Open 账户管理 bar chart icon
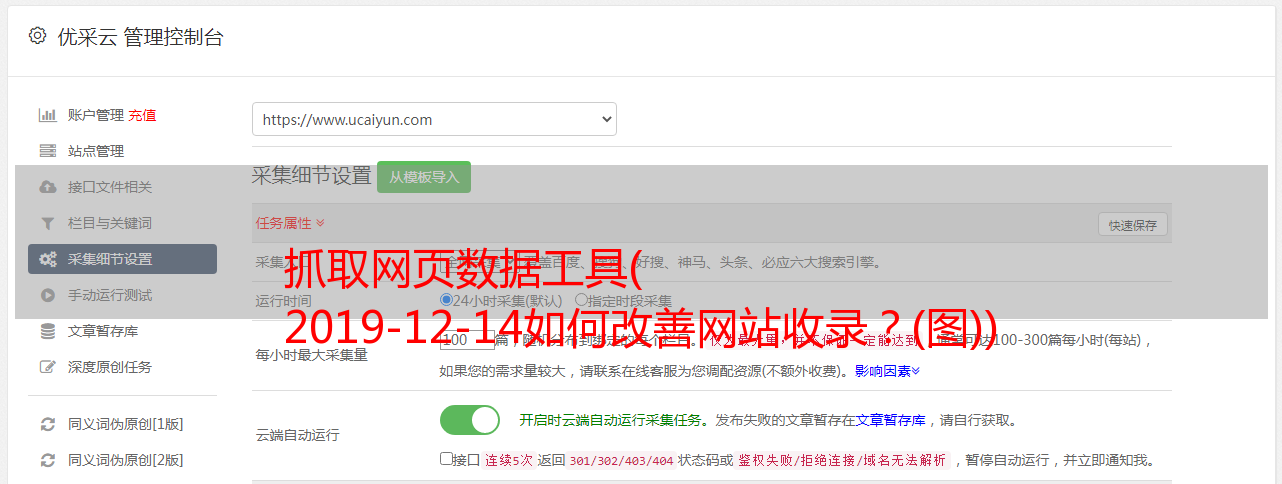The height and width of the screenshot is (484, 1282). (47, 115)
